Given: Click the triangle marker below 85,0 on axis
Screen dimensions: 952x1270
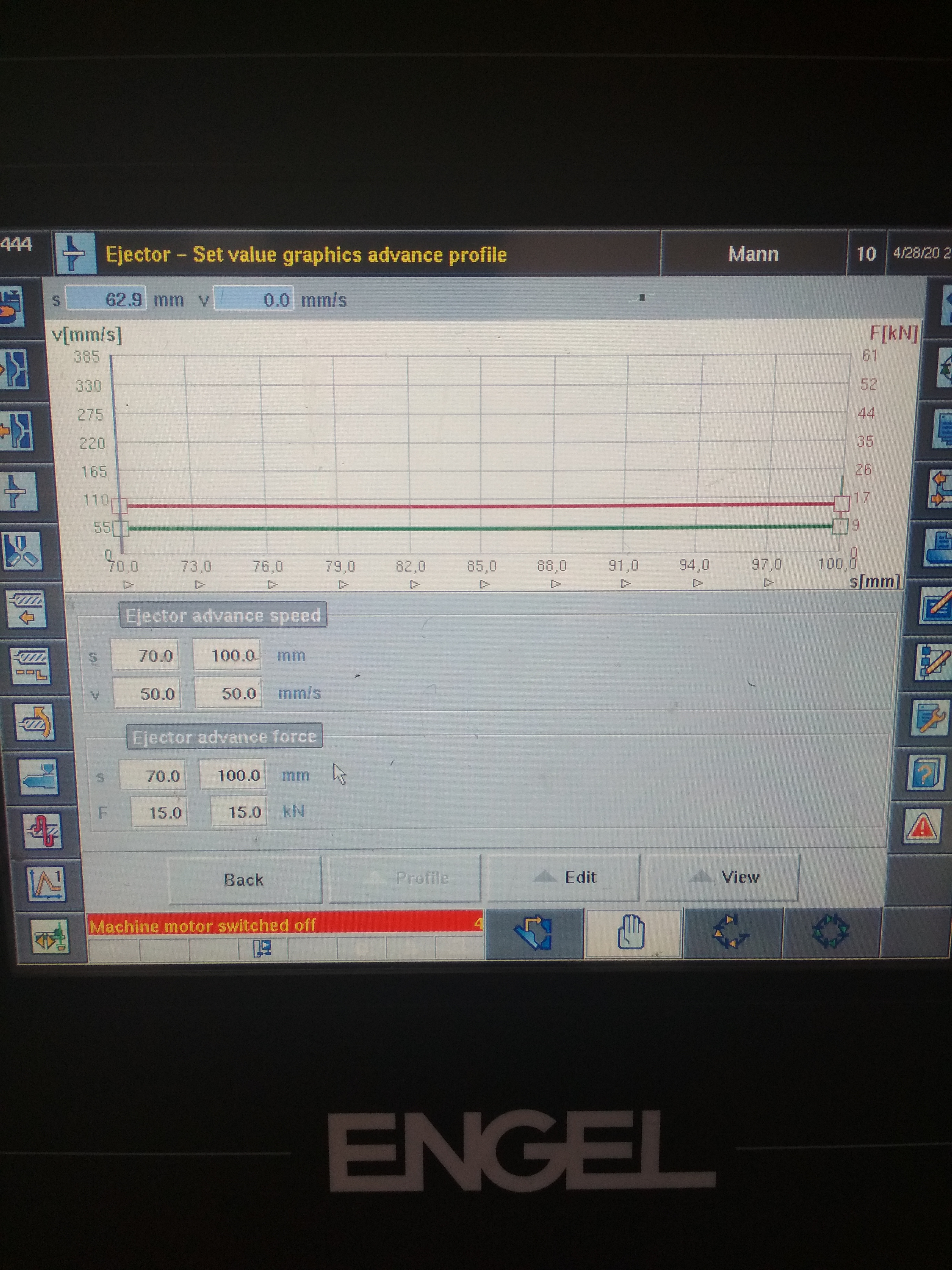Looking at the screenshot, I should click(484, 584).
